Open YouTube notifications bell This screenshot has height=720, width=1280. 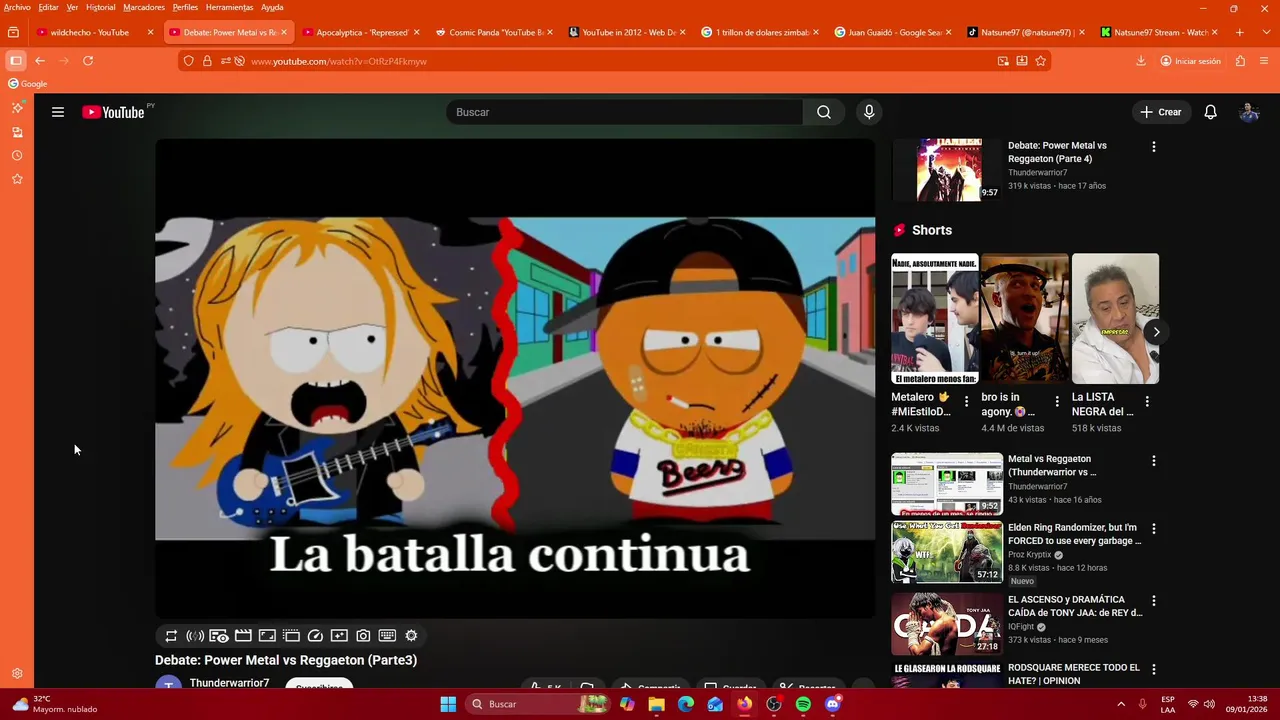click(x=1210, y=112)
